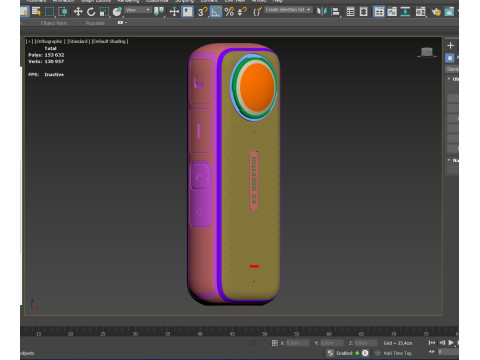Choose Rectangular Selection Region tool
Viewport: 480px width, 360px height.
(x=50, y=12)
